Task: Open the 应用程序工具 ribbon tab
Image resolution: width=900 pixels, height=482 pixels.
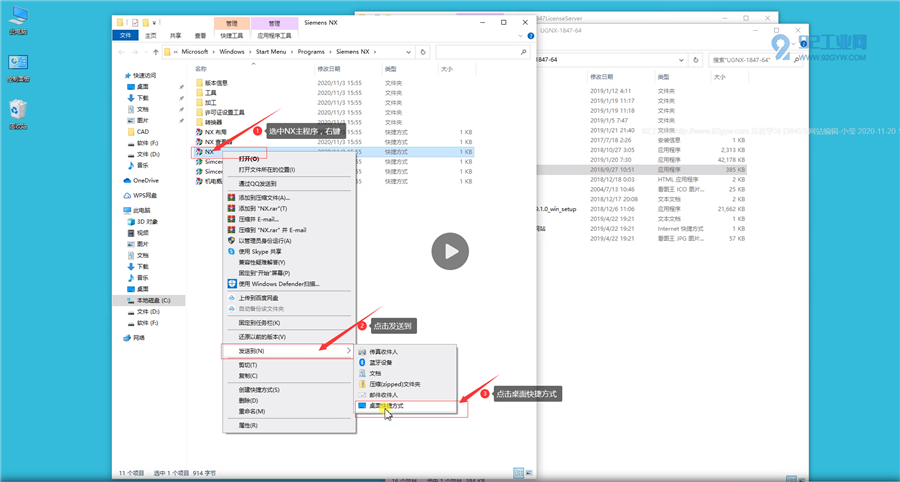Action: tap(275, 36)
